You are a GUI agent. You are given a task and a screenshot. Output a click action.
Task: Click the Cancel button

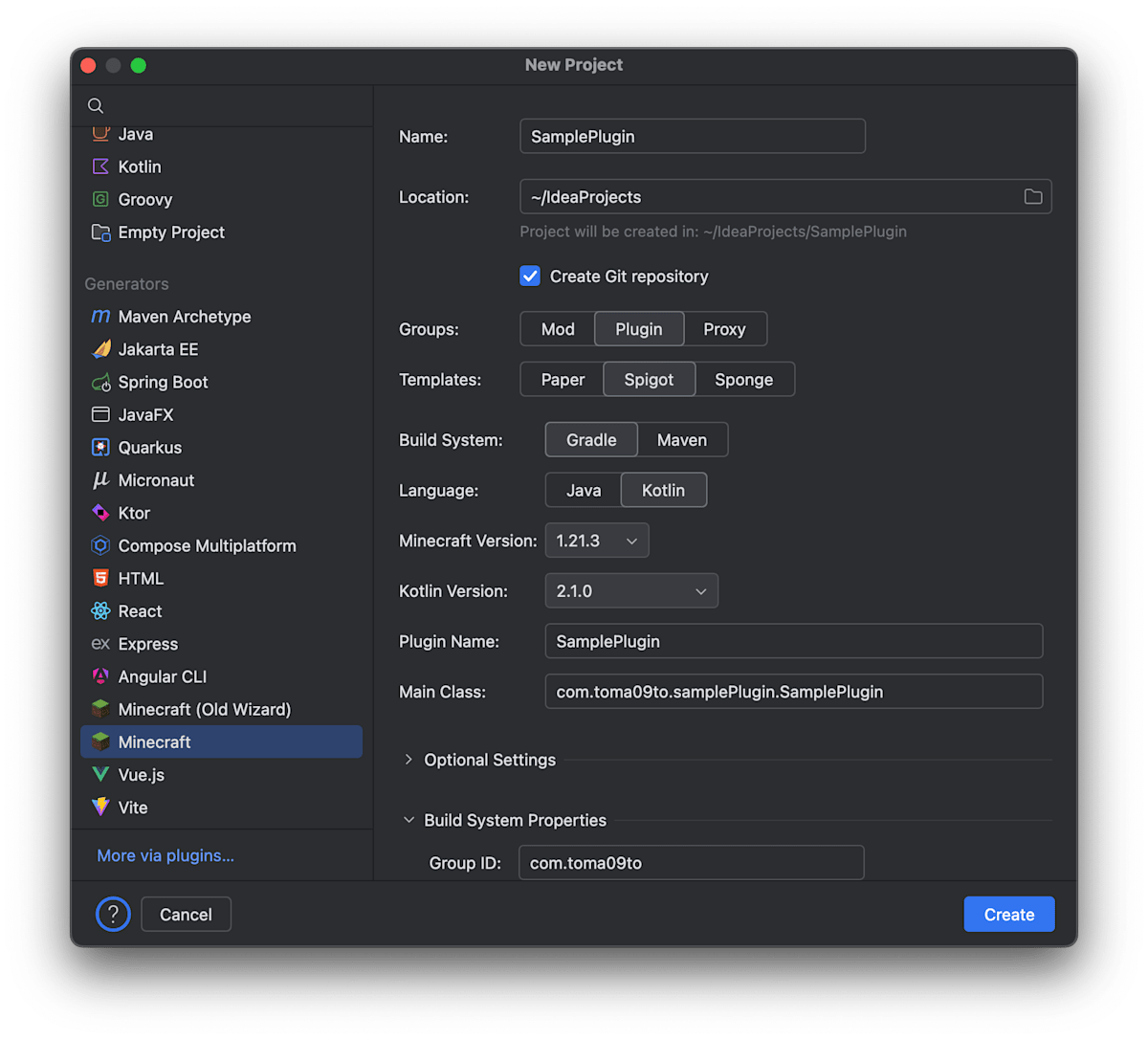186,915
